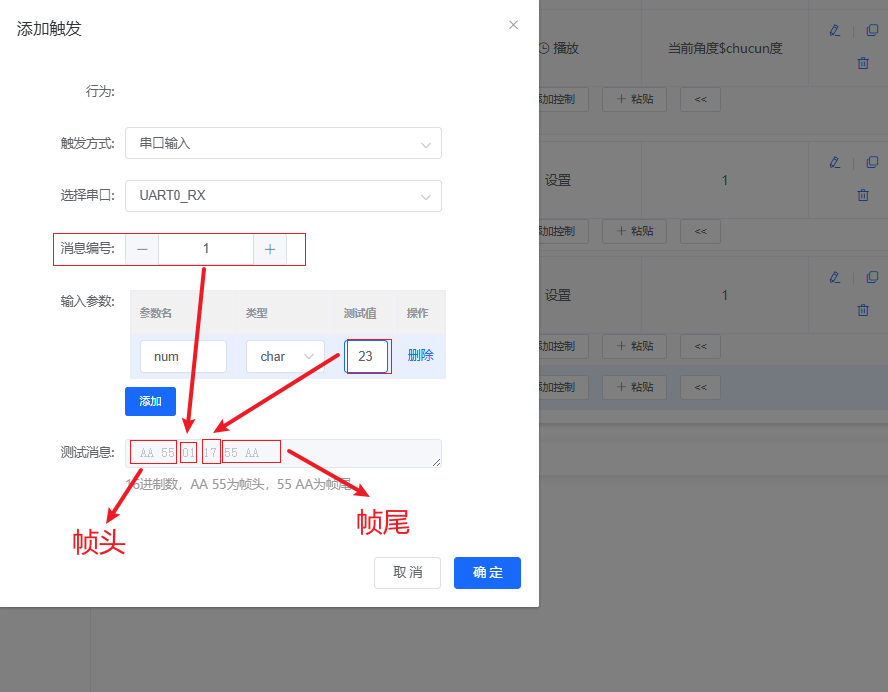Increase 消息编号 with the plus button

coord(270,249)
